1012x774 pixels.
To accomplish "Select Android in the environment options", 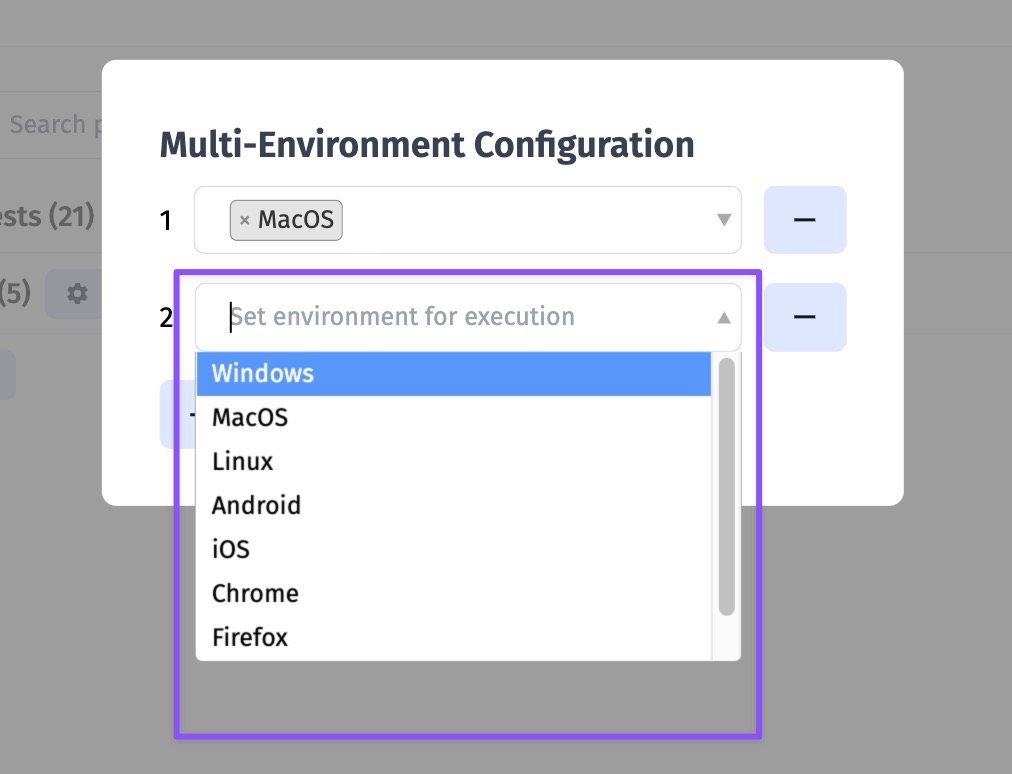I will pyautogui.click(x=454, y=505).
